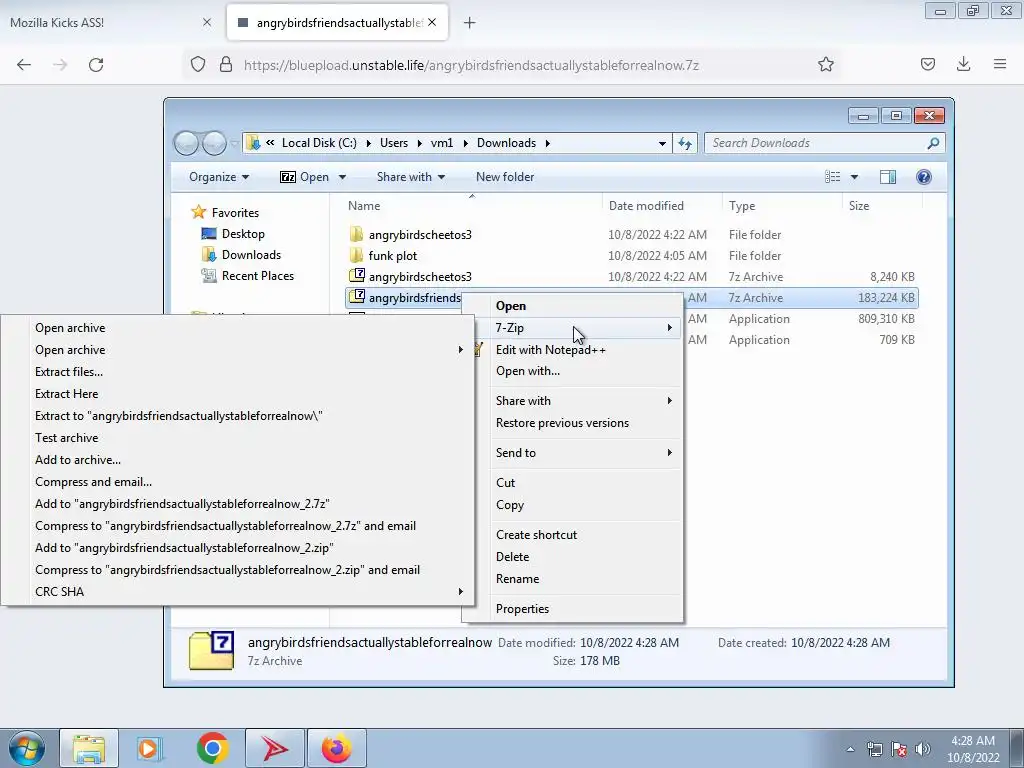Screen dimensions: 1024x768
Task: Click the padlock site security icon
Action: click(226, 65)
